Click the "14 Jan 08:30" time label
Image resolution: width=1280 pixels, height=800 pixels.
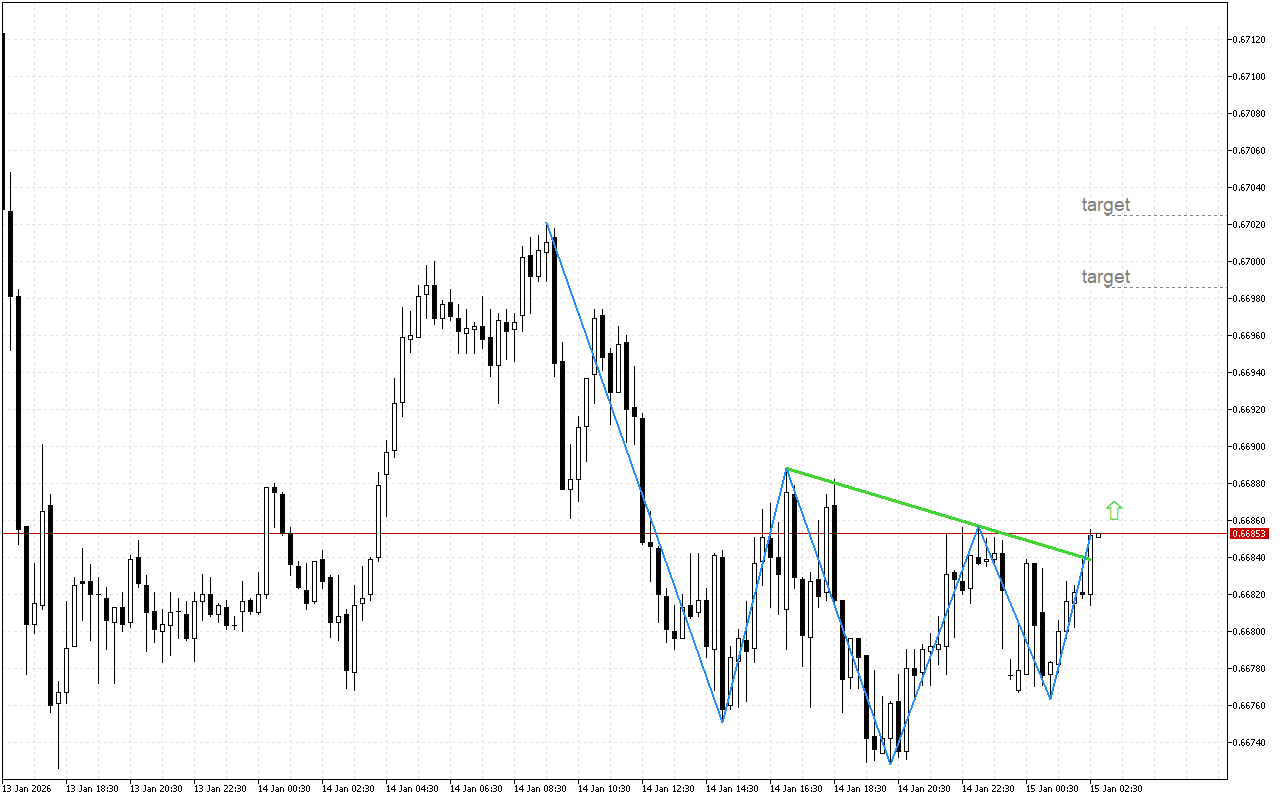540,789
